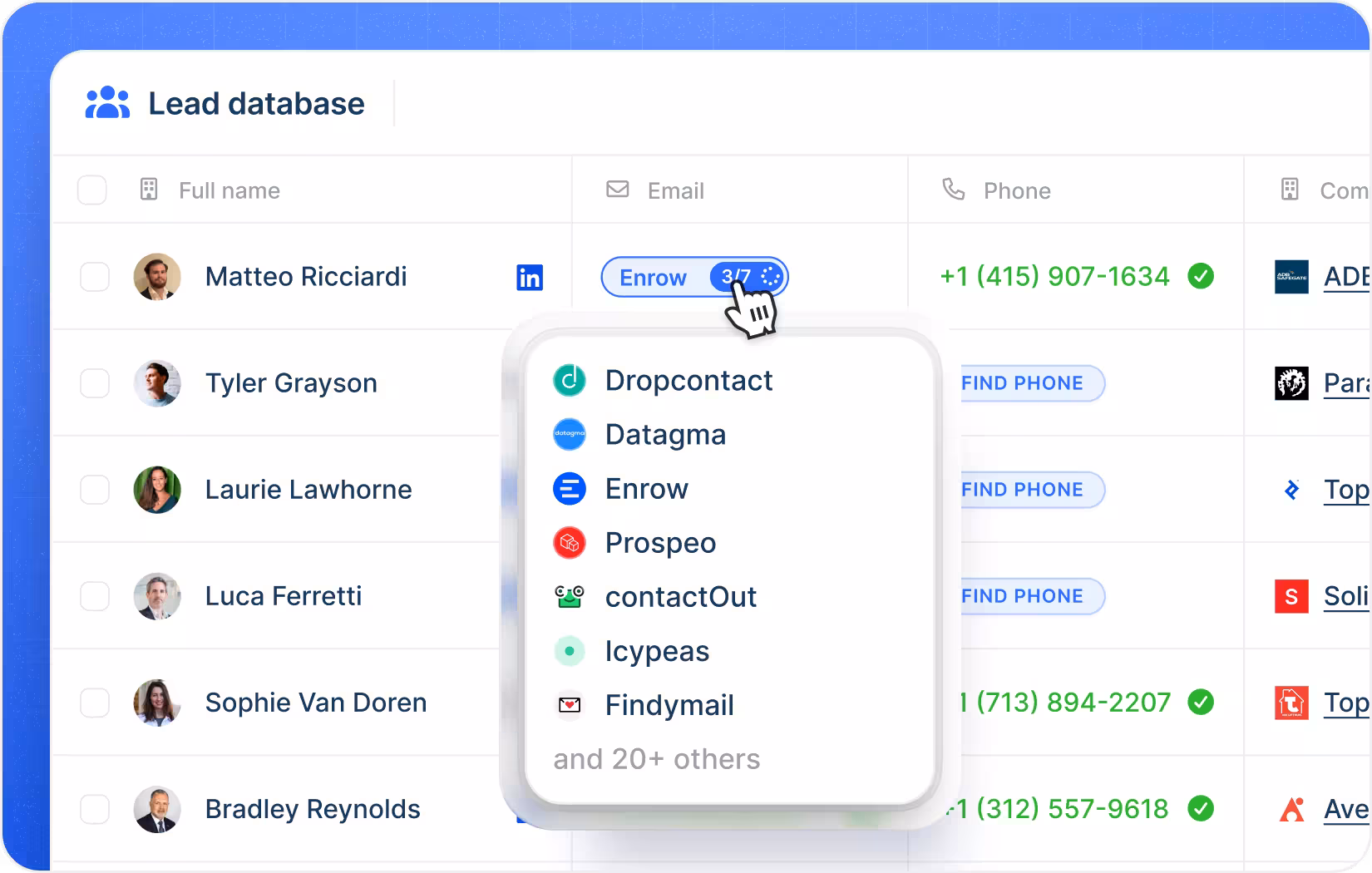The height and width of the screenshot is (873, 1372).
Task: Select the red Prospeo icon
Action: [570, 543]
